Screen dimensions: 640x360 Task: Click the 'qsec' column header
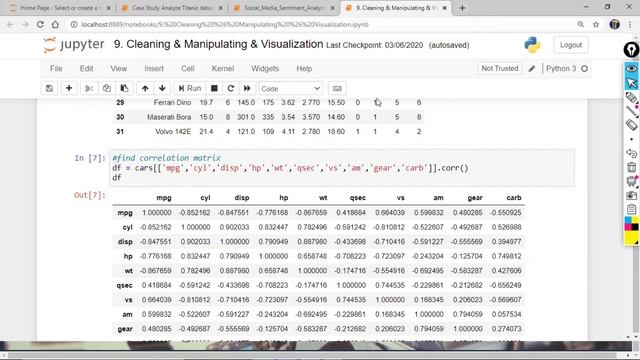(x=358, y=198)
